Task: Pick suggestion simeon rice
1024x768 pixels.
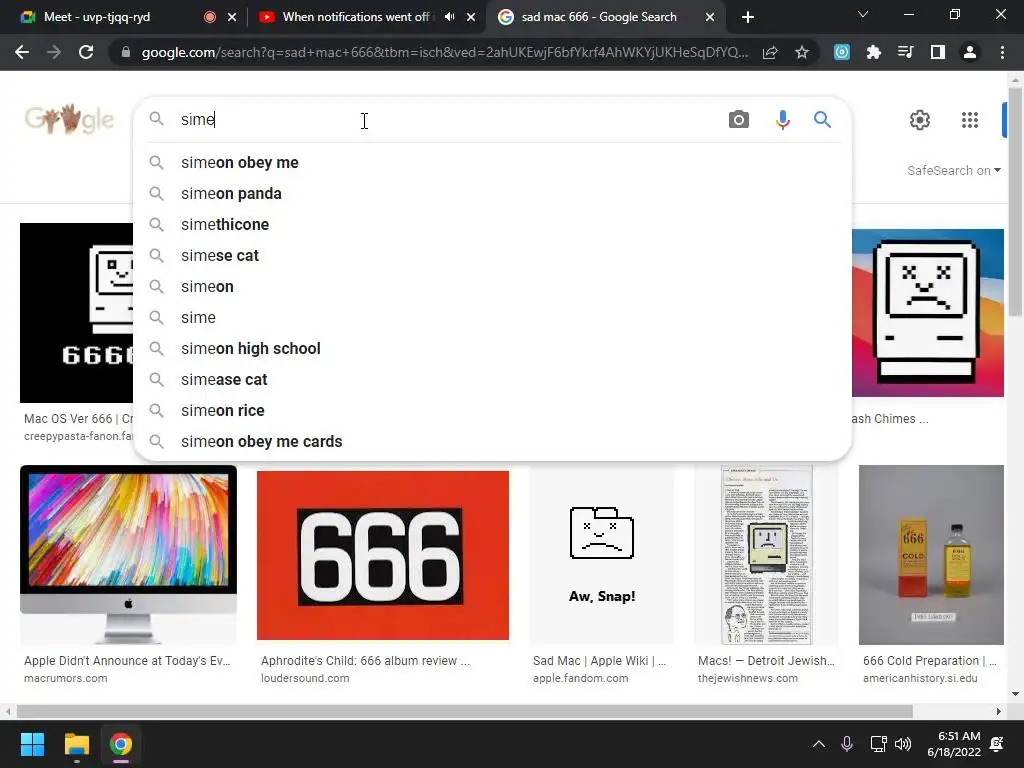Action: coord(492,411)
